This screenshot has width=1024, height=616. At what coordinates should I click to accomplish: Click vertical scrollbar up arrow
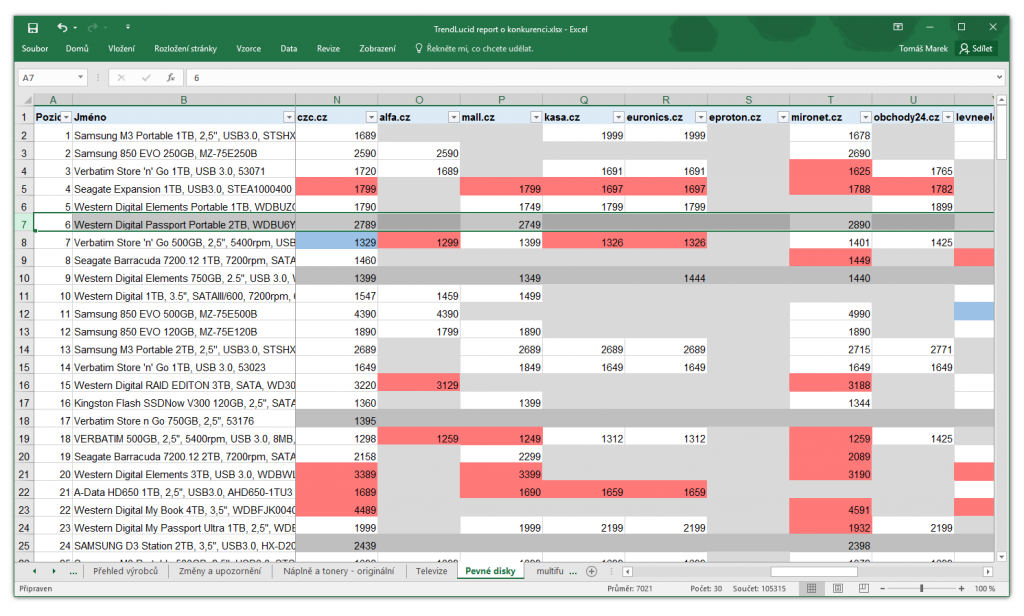click(x=1001, y=99)
